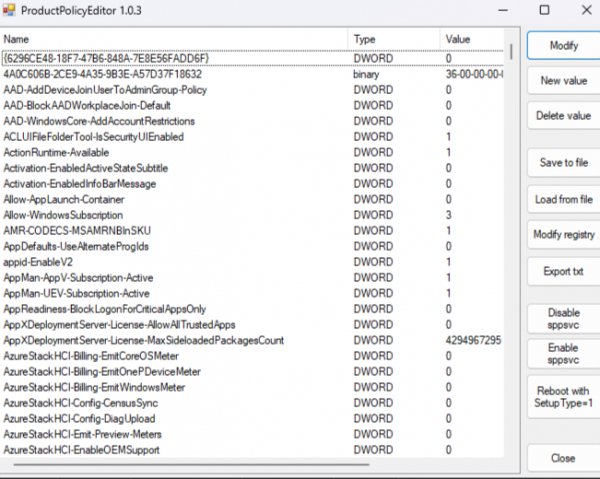Minimize the ProductPolicyEditor window
The height and width of the screenshot is (479, 600).
click(x=503, y=10)
